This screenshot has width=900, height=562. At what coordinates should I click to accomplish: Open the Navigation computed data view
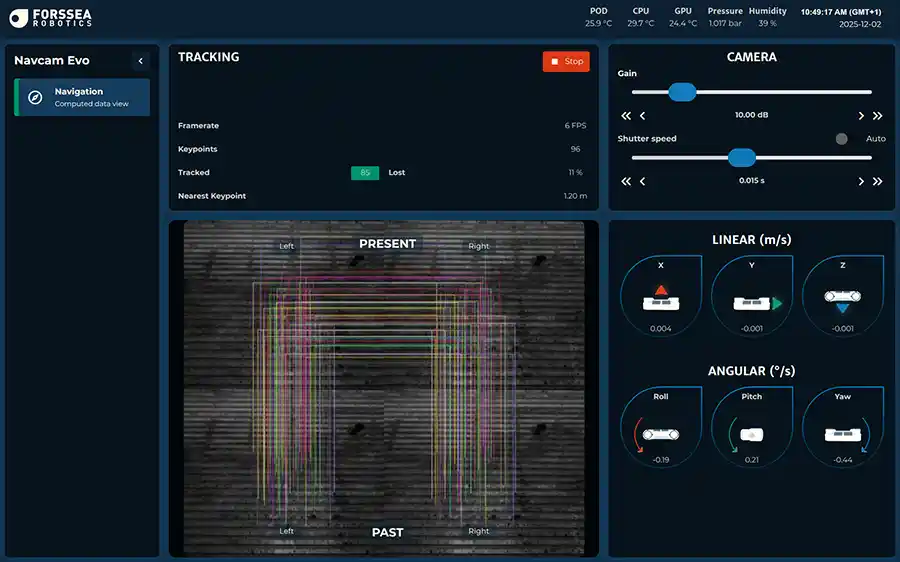[x=82, y=97]
